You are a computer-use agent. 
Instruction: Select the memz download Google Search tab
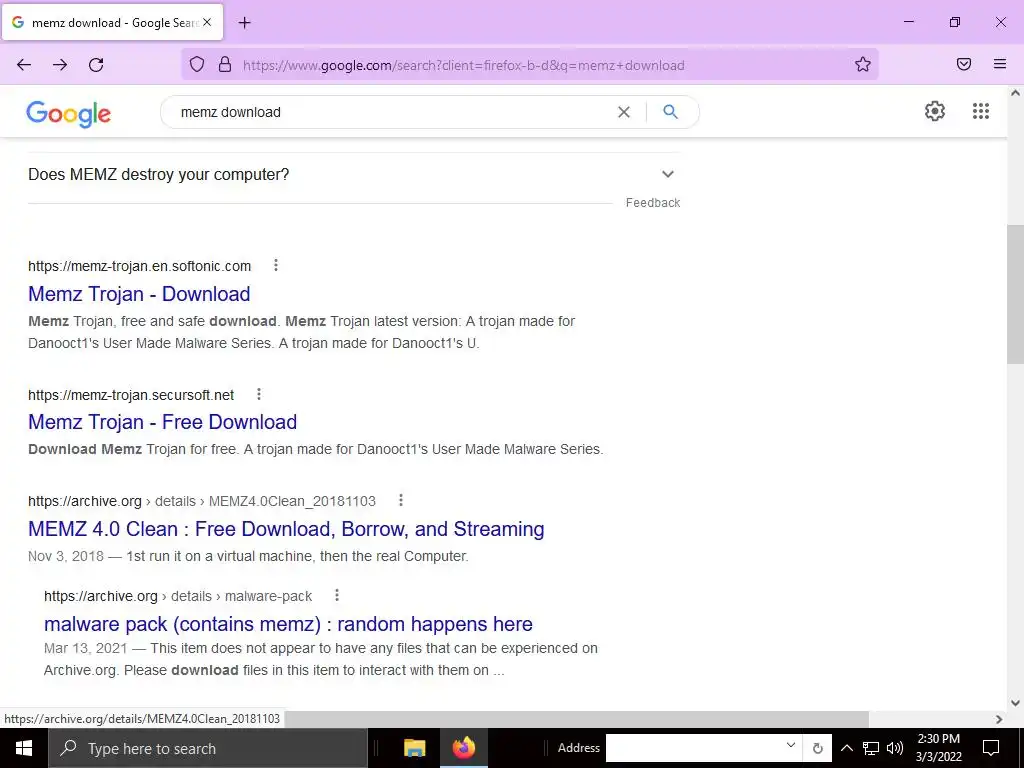pyautogui.click(x=113, y=22)
